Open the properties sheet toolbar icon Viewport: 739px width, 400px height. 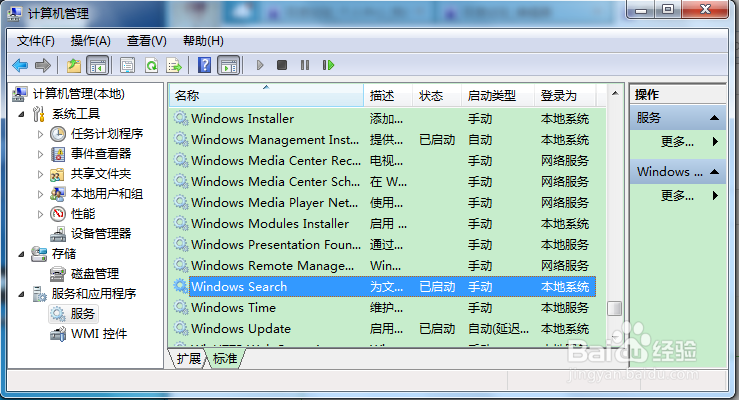click(127, 65)
